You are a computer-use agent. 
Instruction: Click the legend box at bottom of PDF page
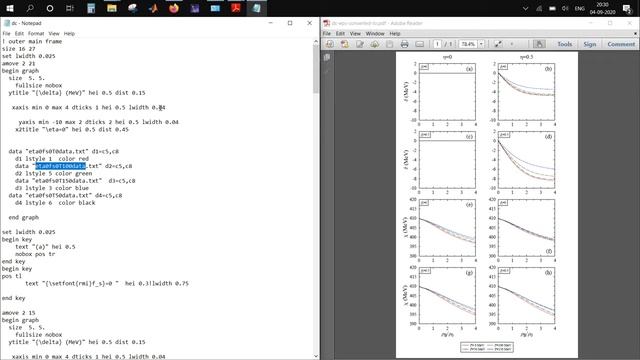click(487, 347)
